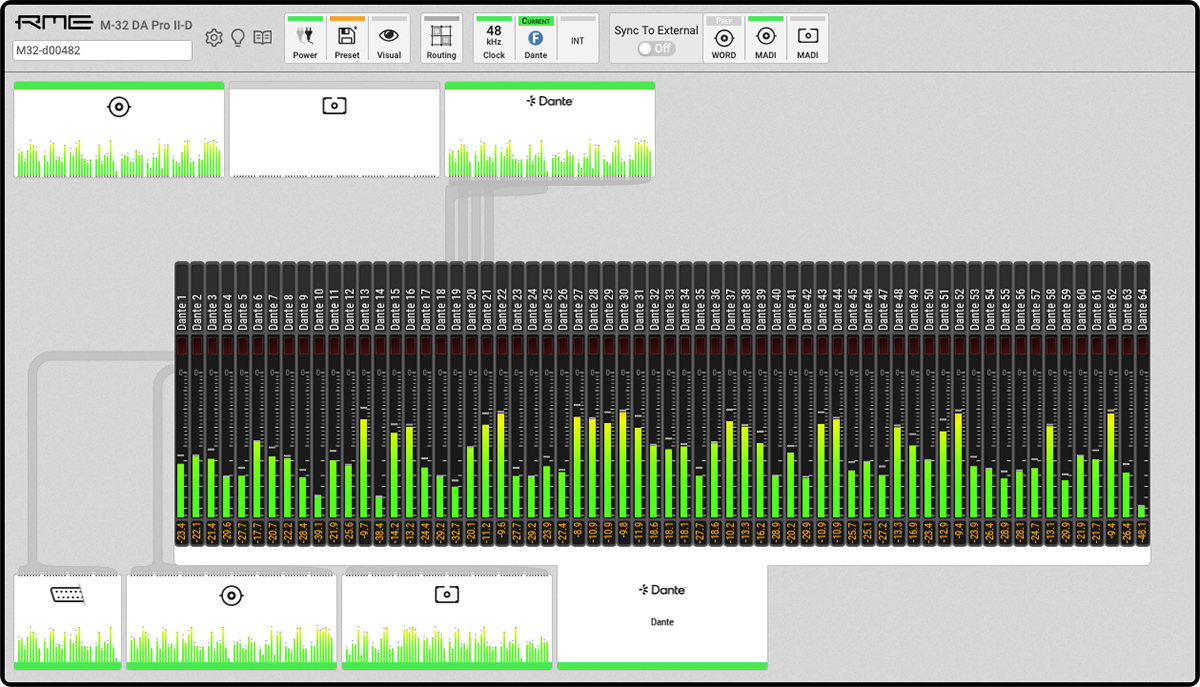Open the optical MADI output panel below meters
Screen dimensions: 1200x687
[x=447, y=621]
